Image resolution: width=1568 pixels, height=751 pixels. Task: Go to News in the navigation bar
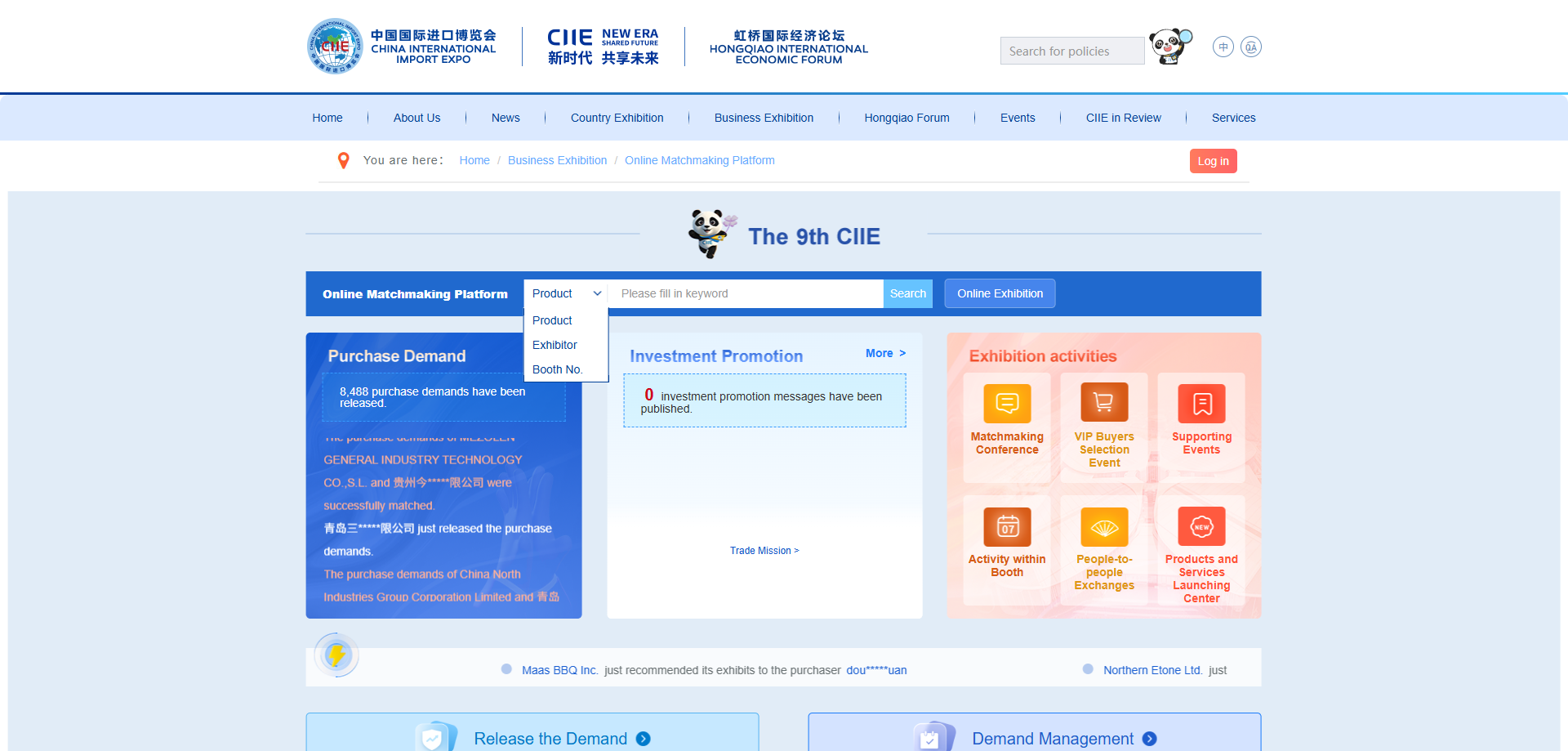[506, 118]
